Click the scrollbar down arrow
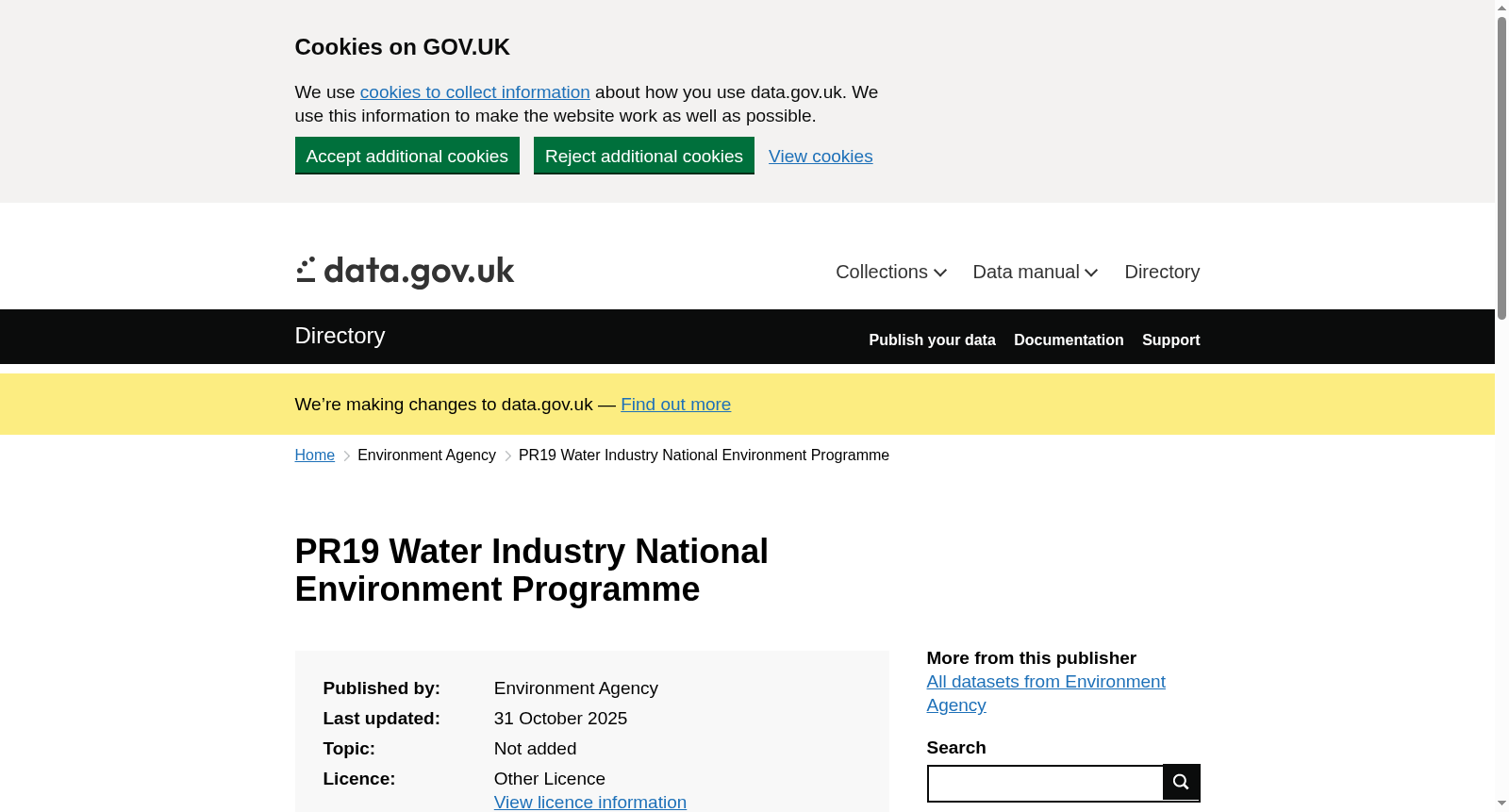Viewport: 1509px width, 812px height. coord(1501,804)
